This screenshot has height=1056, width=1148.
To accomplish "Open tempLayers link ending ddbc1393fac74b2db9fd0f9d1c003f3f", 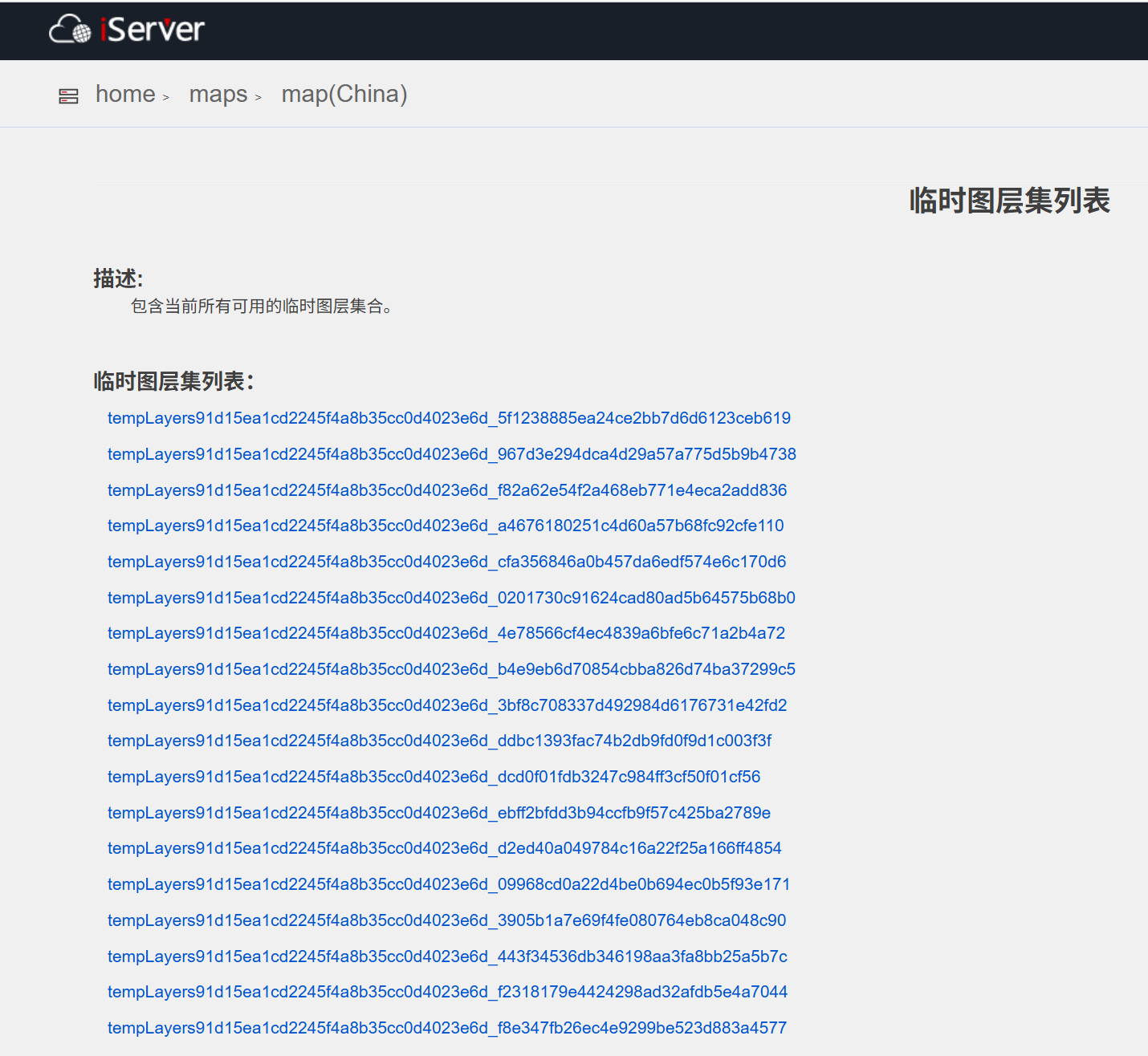I will [x=439, y=741].
